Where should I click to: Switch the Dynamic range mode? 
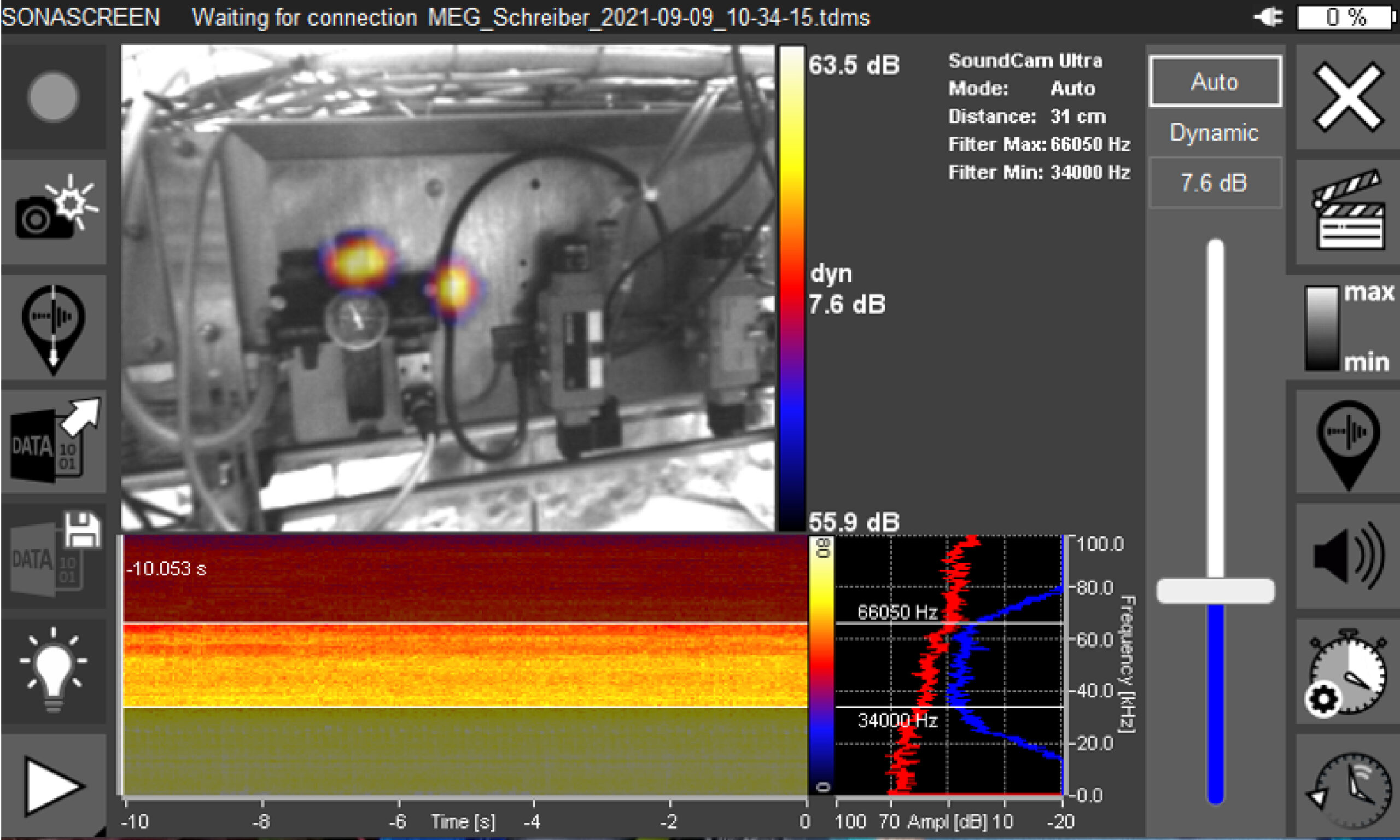[1215, 133]
